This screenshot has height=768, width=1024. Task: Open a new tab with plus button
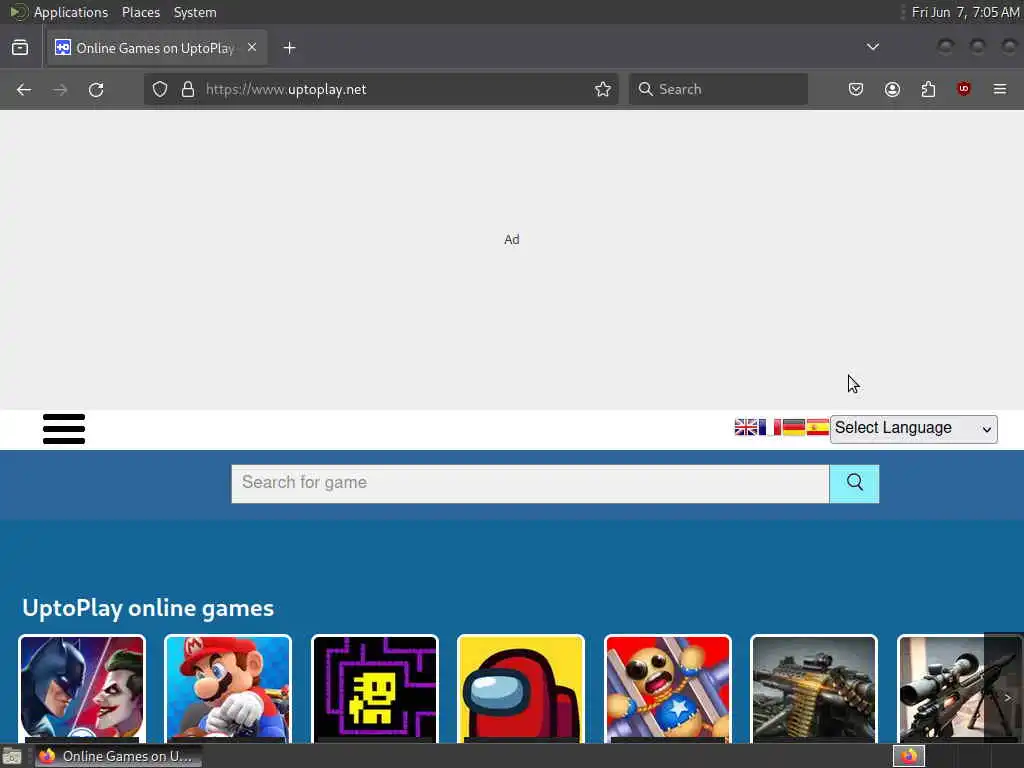(x=289, y=48)
